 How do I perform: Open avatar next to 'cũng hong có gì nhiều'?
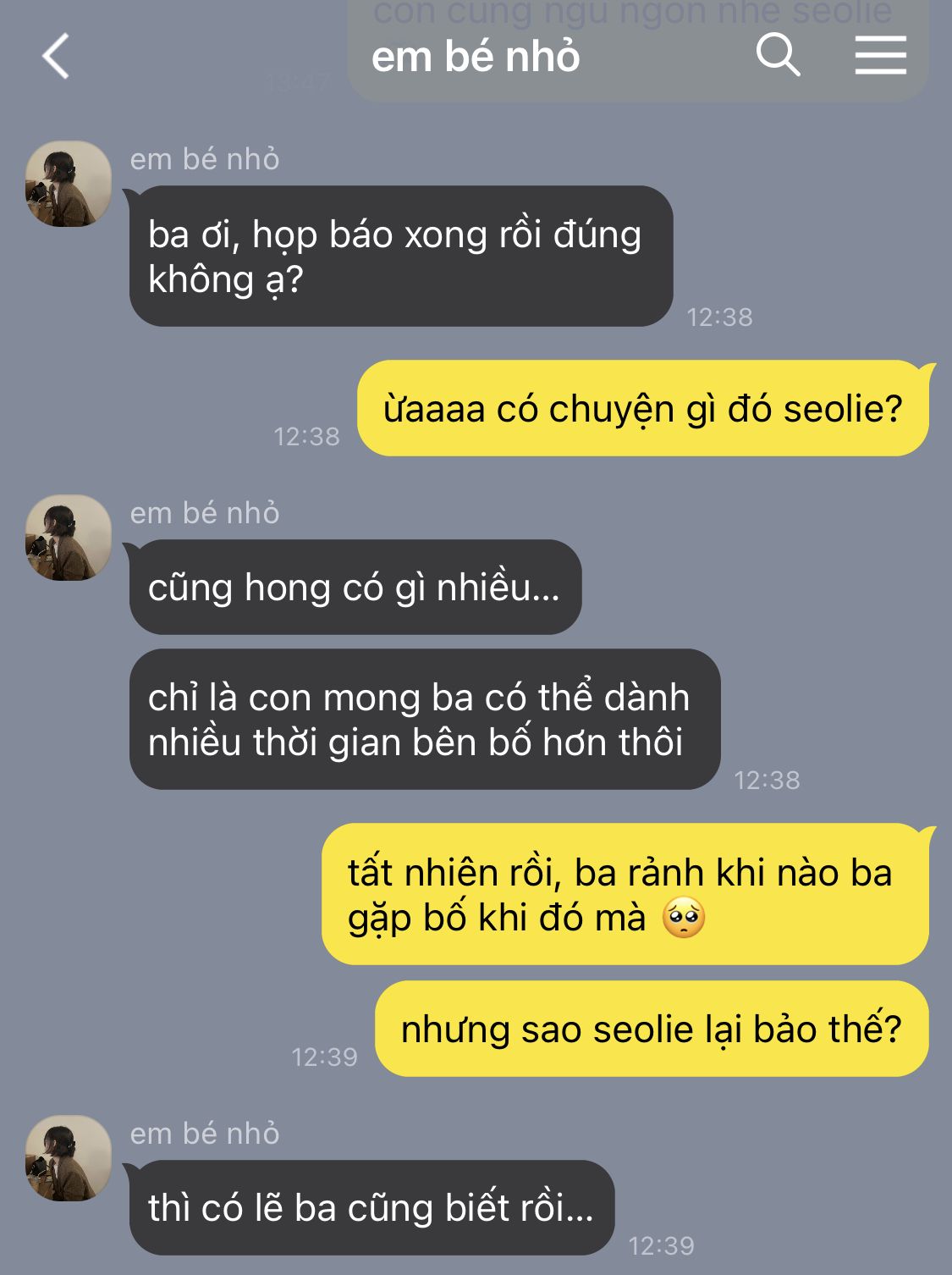69,538
